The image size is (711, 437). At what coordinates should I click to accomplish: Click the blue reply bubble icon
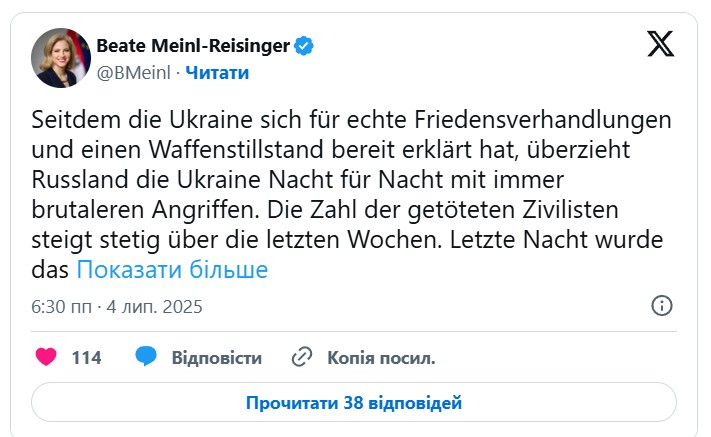pyautogui.click(x=146, y=357)
